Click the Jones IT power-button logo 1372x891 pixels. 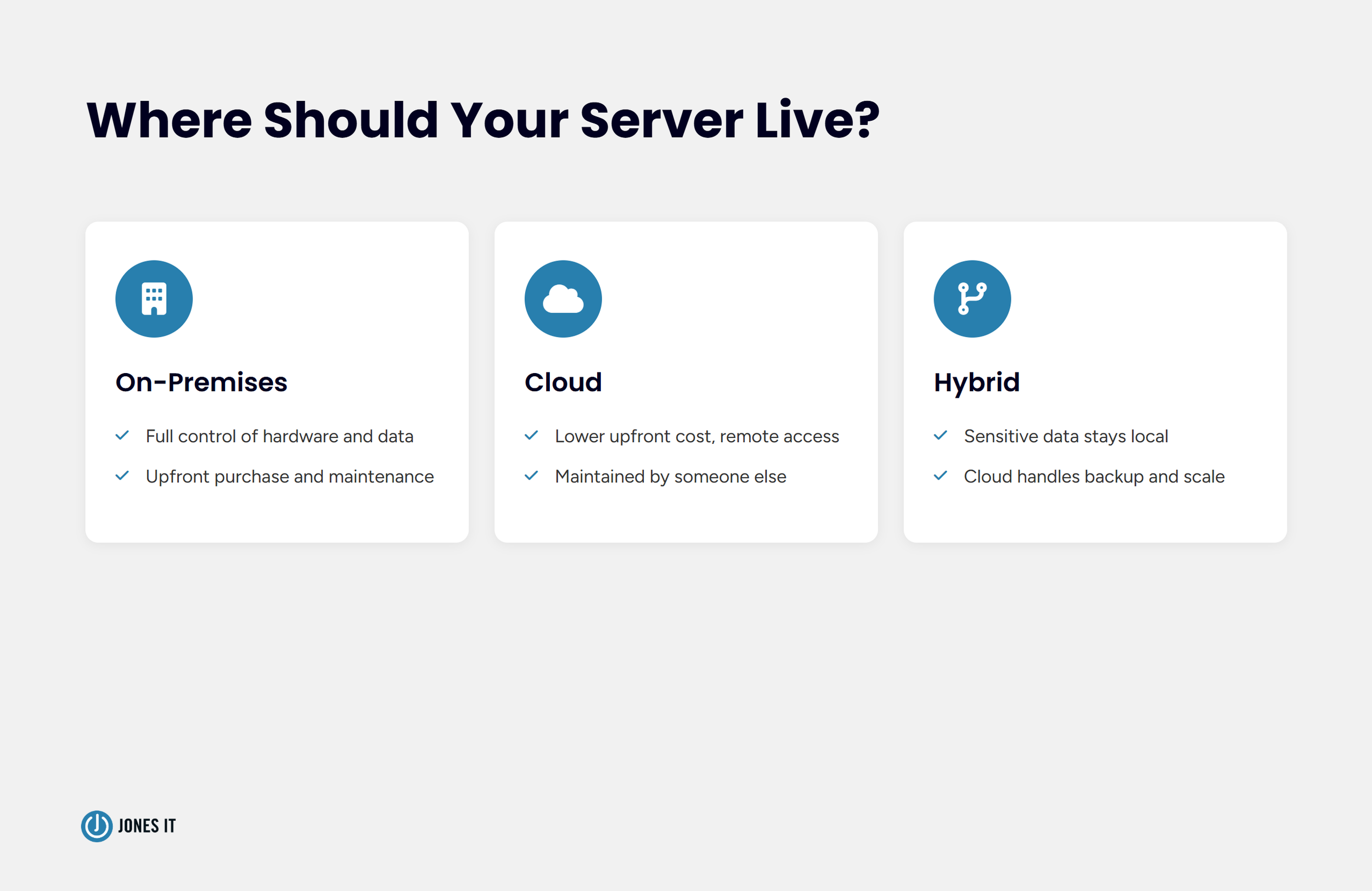click(96, 826)
